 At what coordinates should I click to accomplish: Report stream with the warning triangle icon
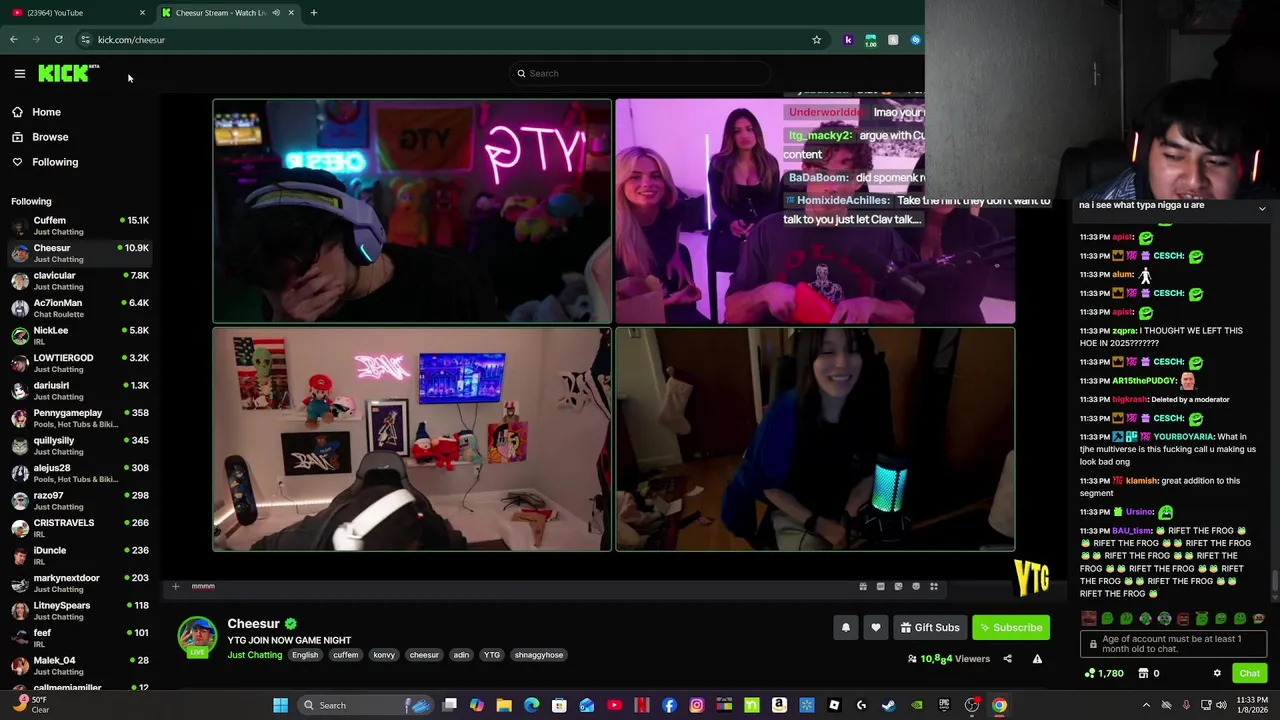click(1037, 659)
